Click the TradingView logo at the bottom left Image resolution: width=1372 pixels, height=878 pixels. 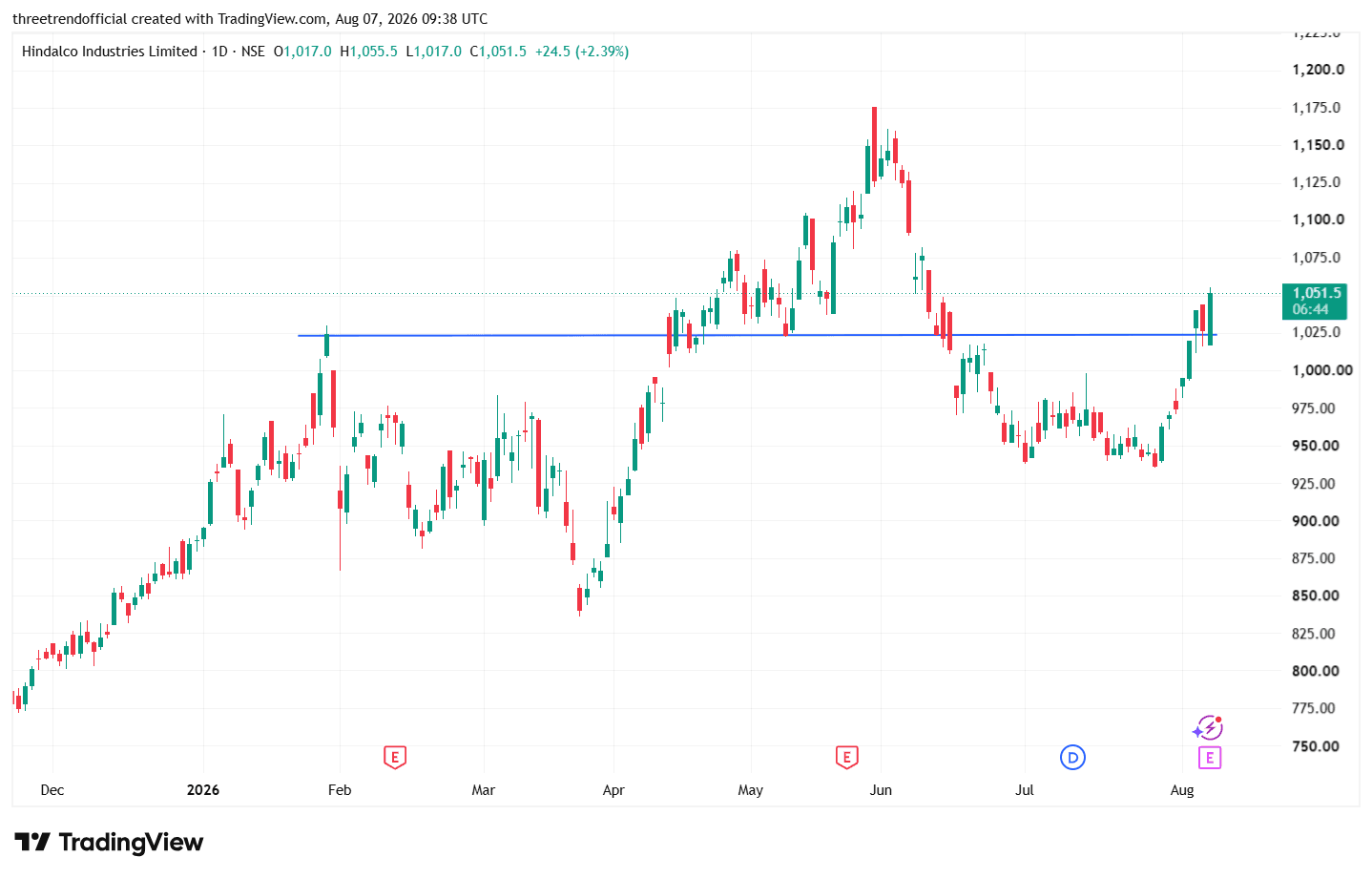[x=109, y=843]
